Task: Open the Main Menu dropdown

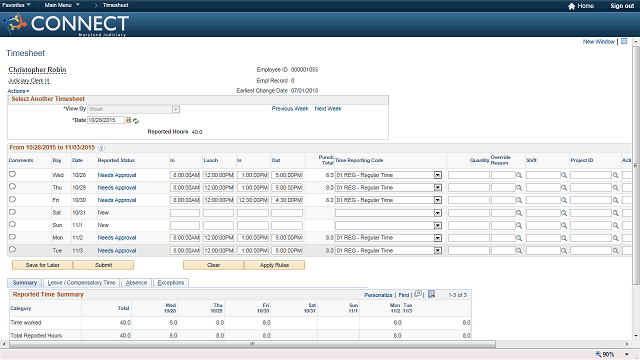Action: click(62, 5)
